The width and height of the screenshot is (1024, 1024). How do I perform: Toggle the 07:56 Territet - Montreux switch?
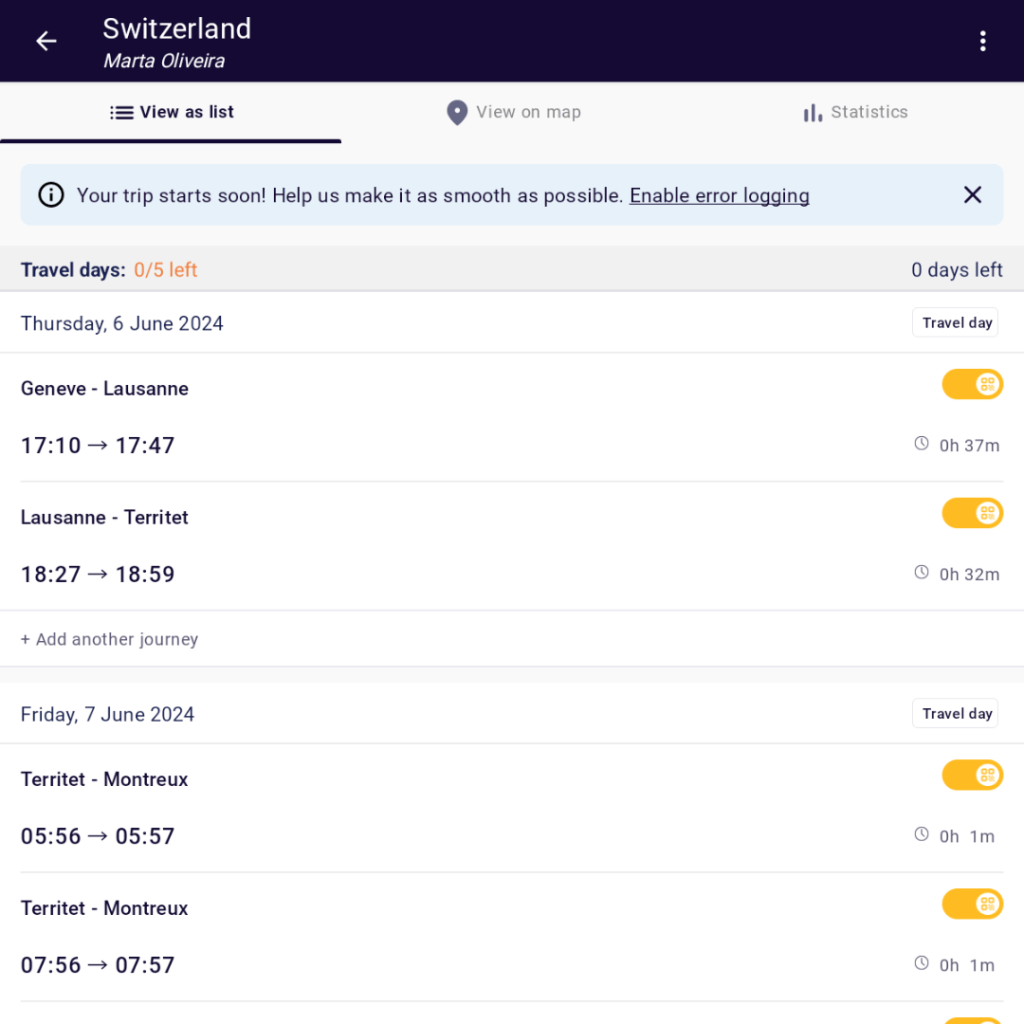click(972, 904)
